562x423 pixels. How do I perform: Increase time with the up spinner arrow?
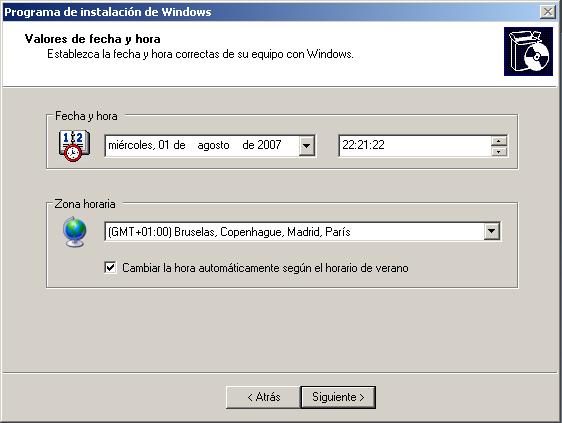tap(499, 141)
